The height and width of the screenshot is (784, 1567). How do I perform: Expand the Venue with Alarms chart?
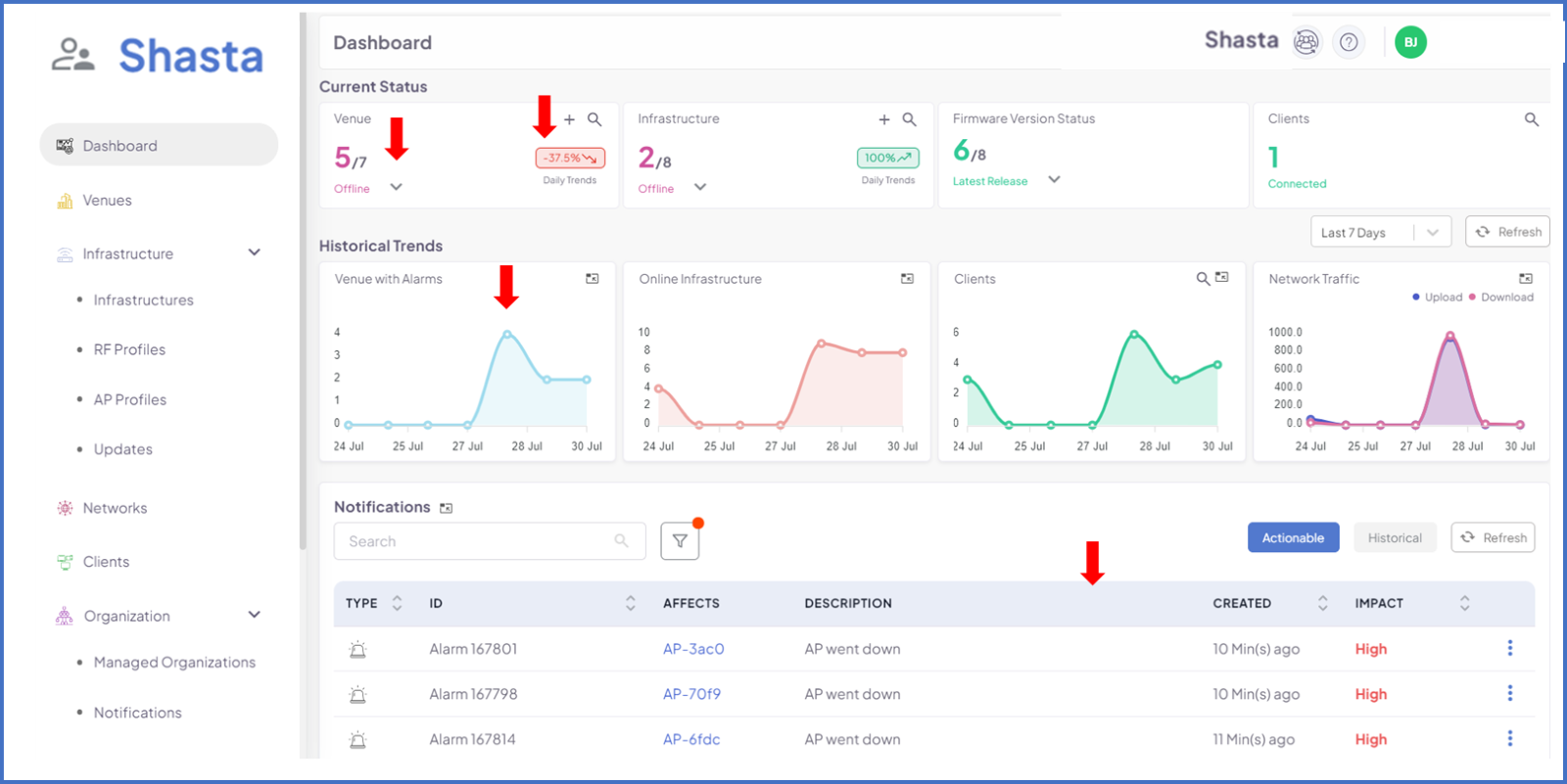tap(593, 279)
